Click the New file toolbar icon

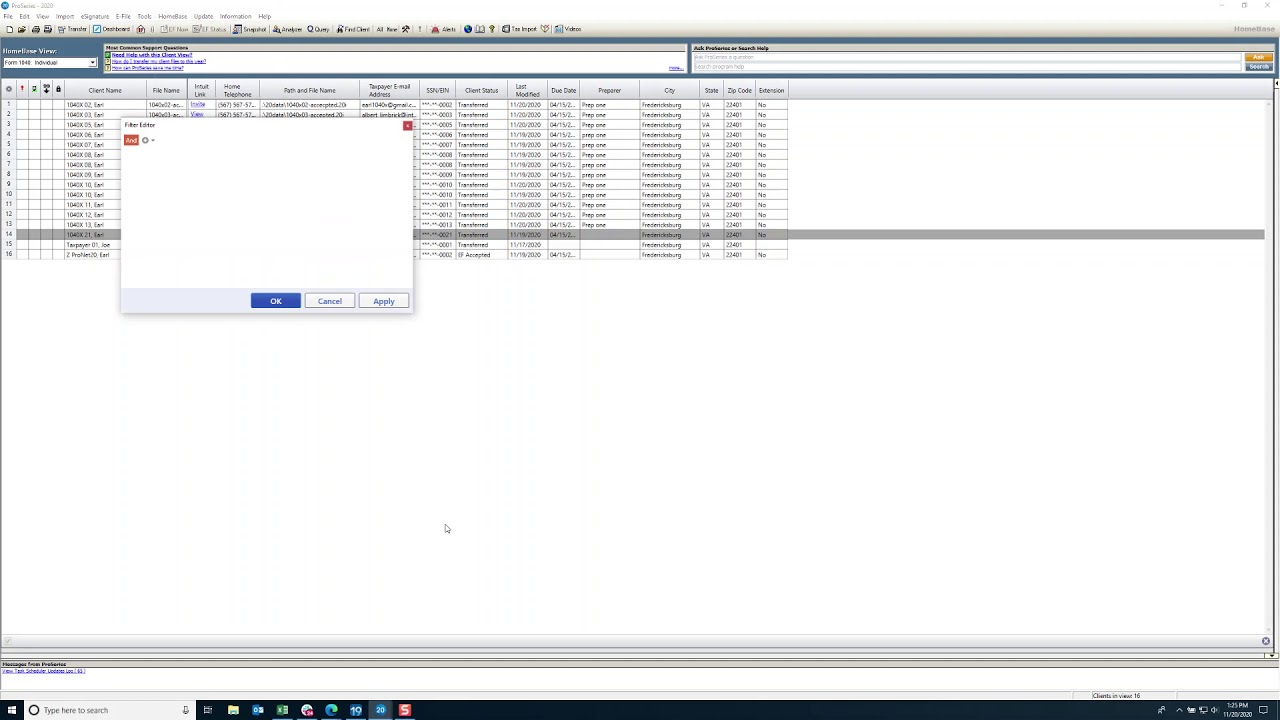(x=9, y=29)
